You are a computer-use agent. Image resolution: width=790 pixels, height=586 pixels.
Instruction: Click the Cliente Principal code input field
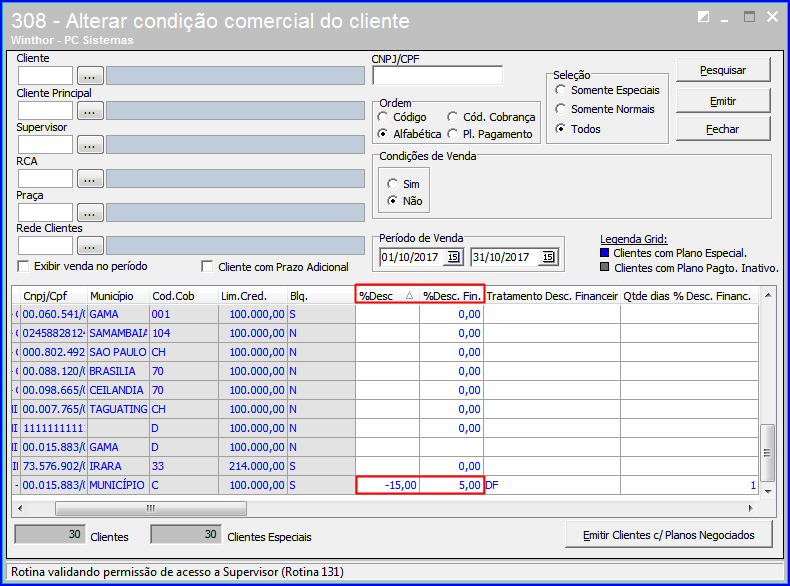[x=45, y=111]
